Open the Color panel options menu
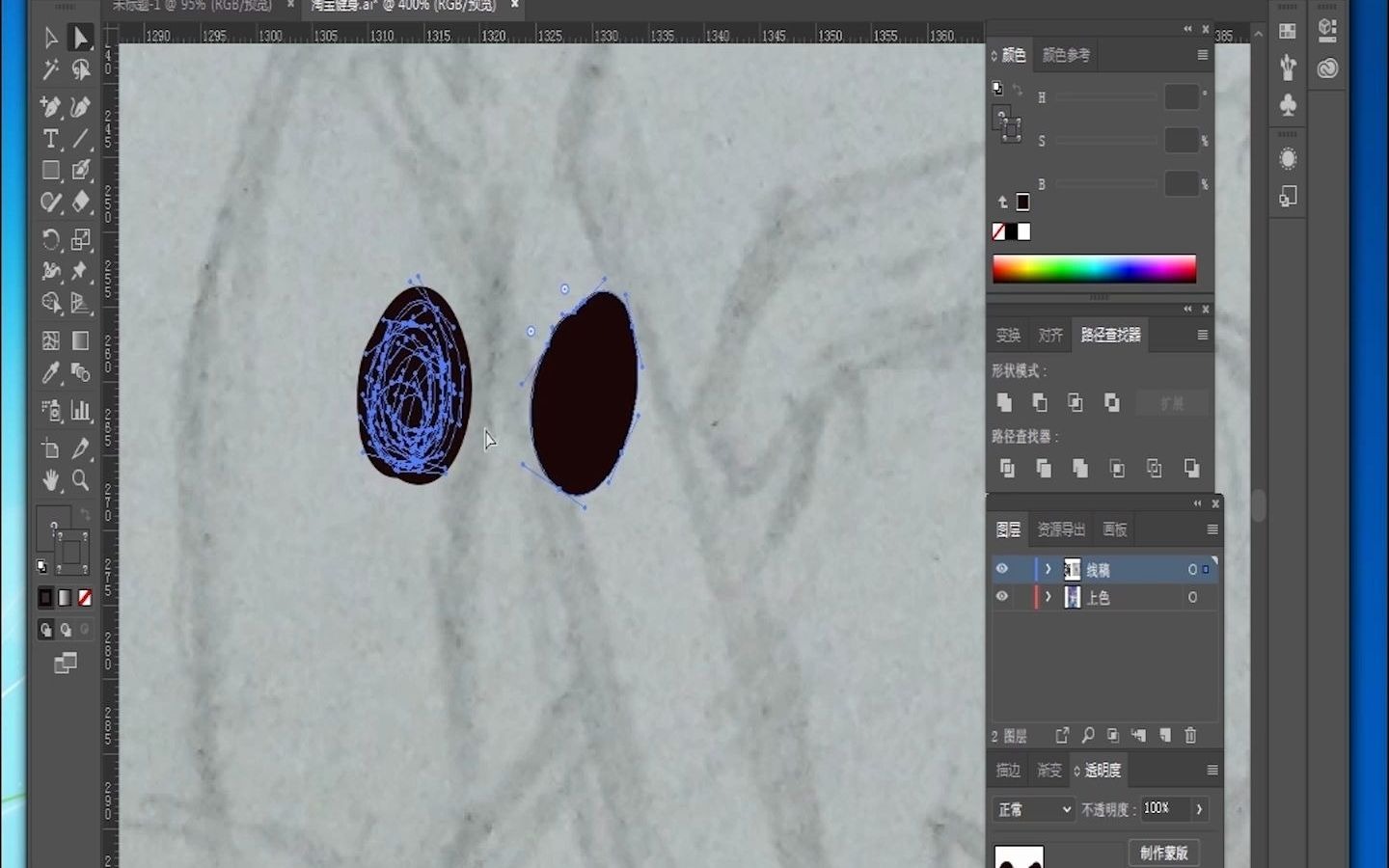Viewport: 1389px width, 868px height. click(x=1203, y=55)
